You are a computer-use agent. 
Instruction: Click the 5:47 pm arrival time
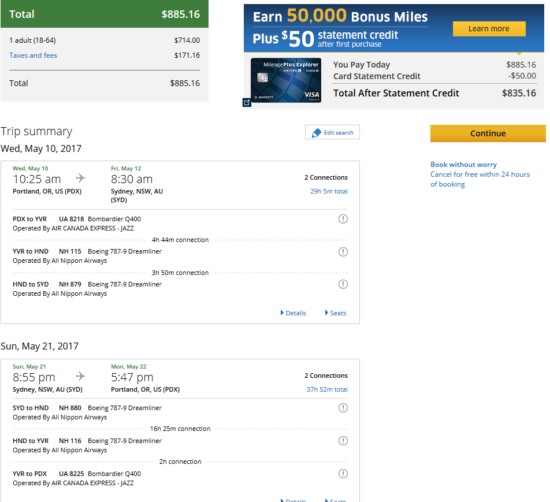132,377
